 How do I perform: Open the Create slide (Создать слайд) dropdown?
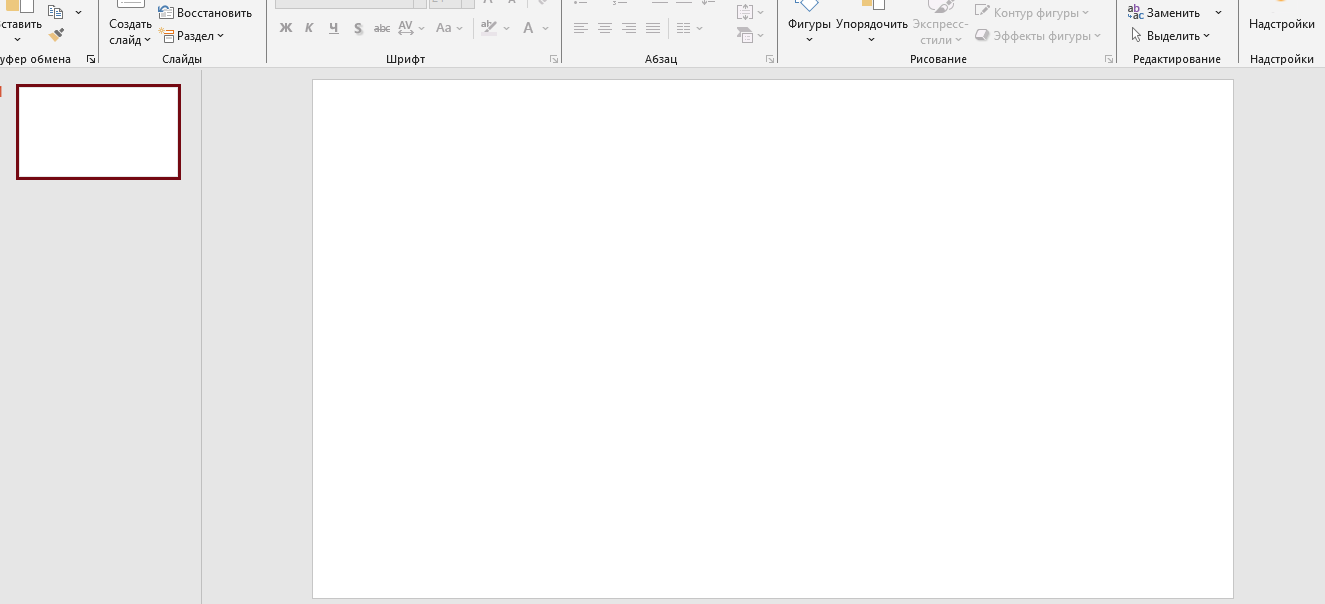[x=130, y=40]
